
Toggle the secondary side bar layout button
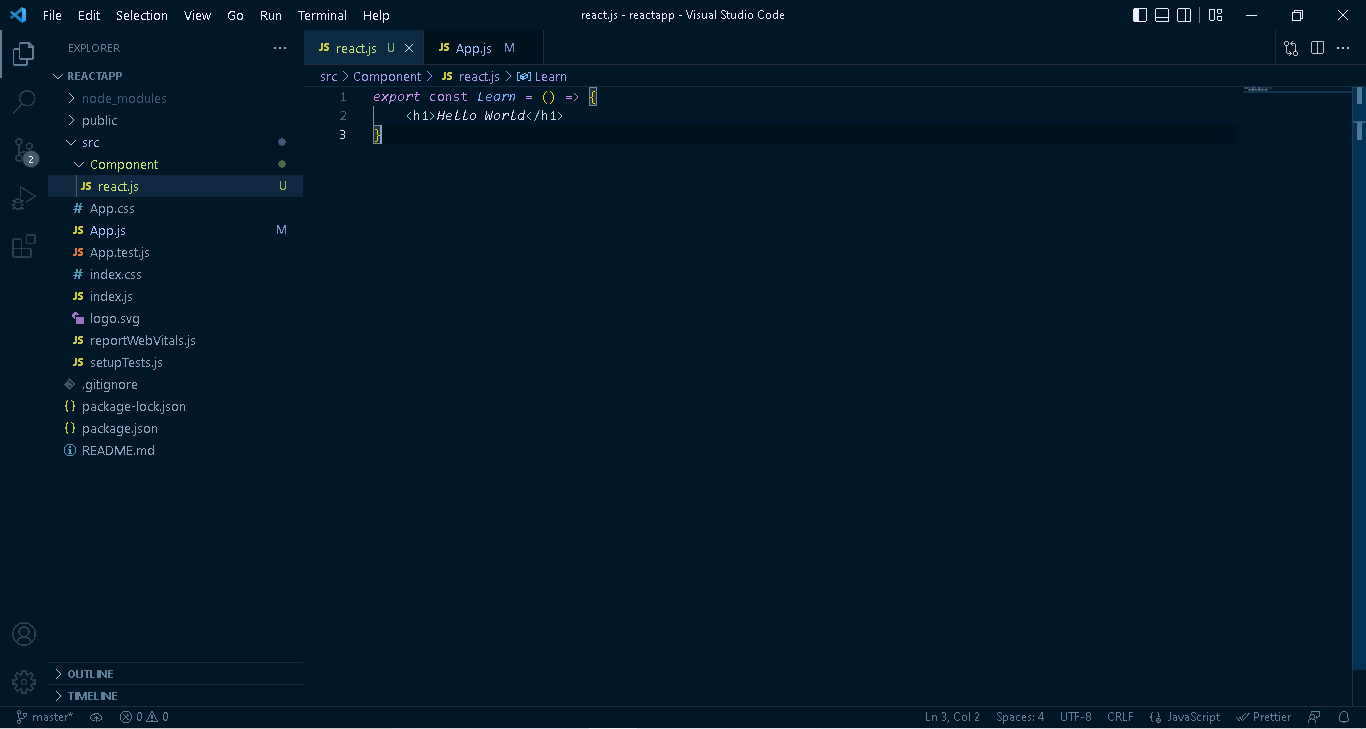point(1184,15)
